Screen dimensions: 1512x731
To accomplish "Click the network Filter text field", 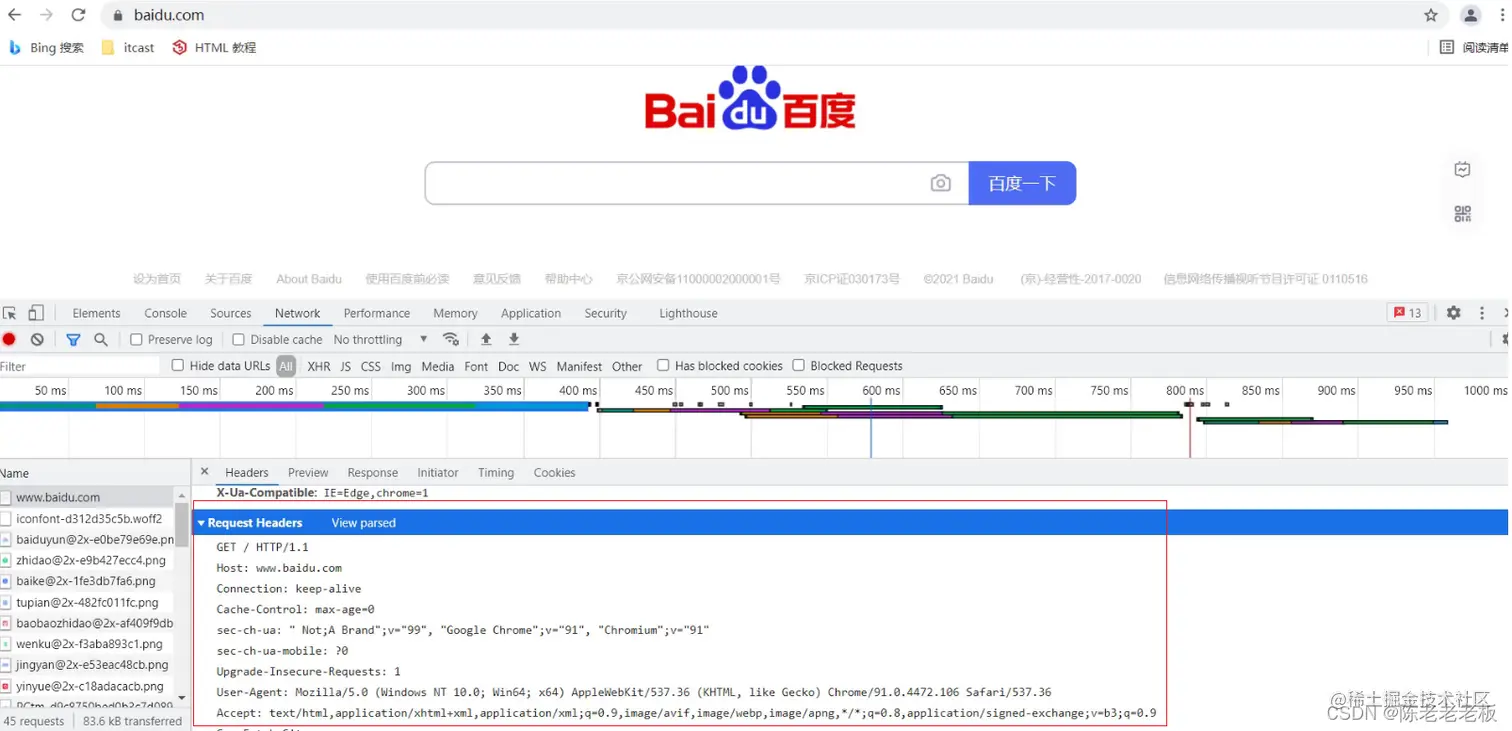I will click(x=80, y=366).
